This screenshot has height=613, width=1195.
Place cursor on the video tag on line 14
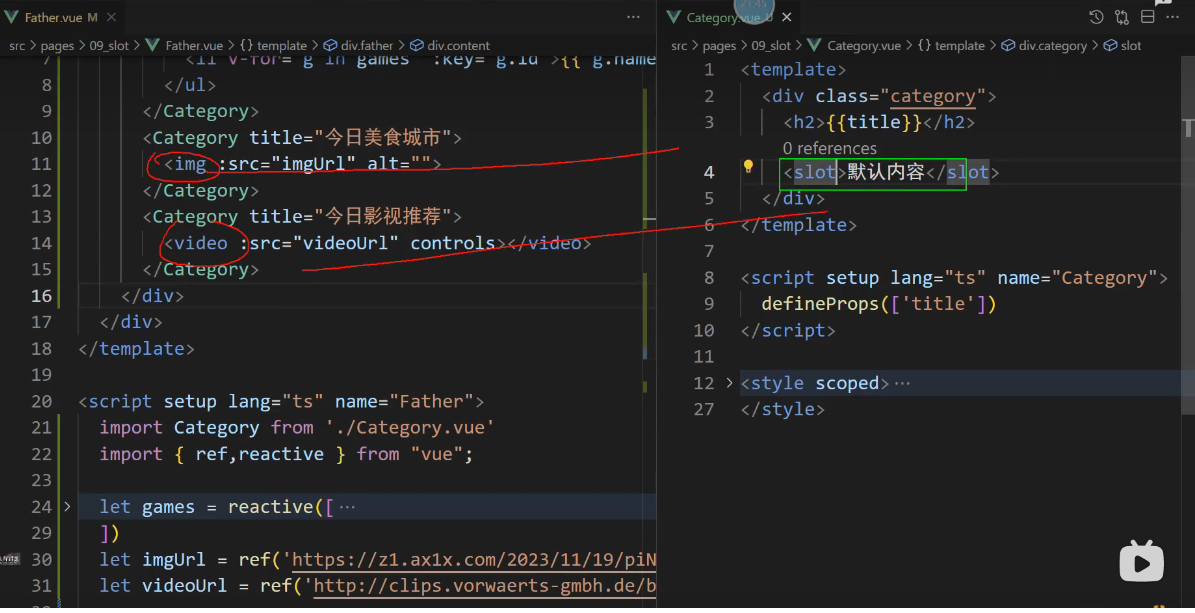coord(201,243)
